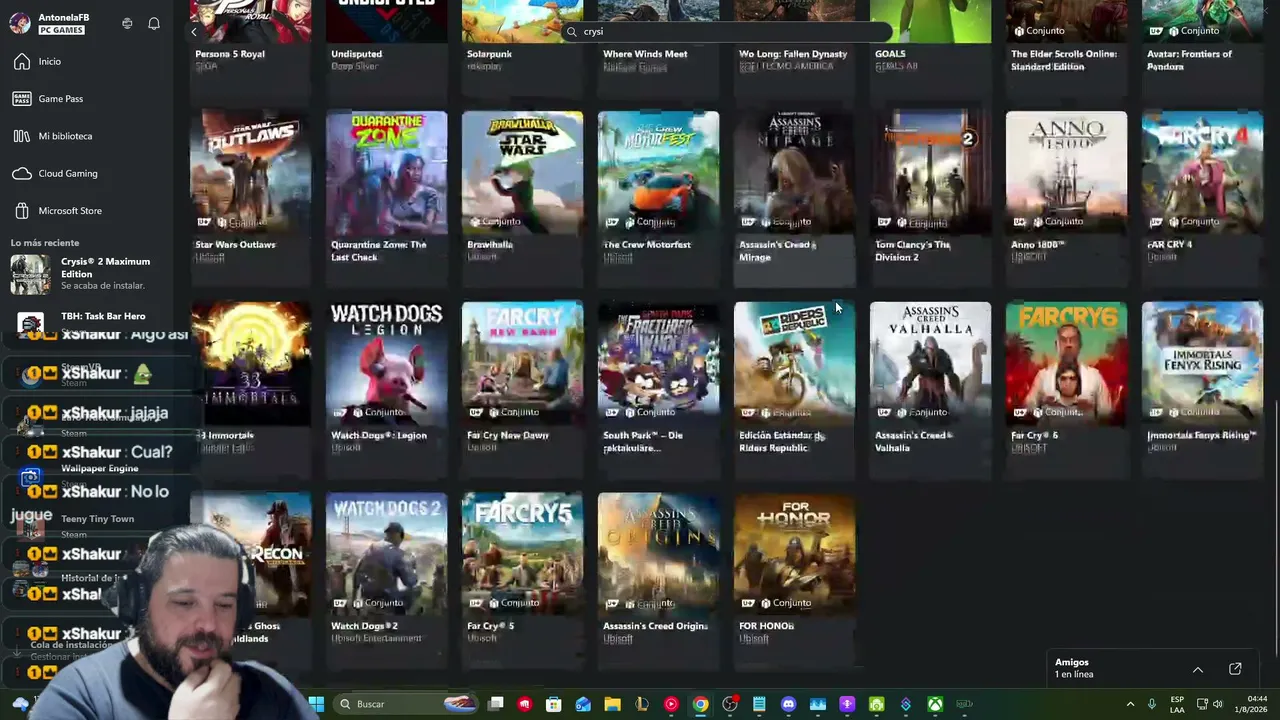Select the Tom Clancy's The Division 2 cover
The image size is (1280, 720).
click(x=930, y=172)
